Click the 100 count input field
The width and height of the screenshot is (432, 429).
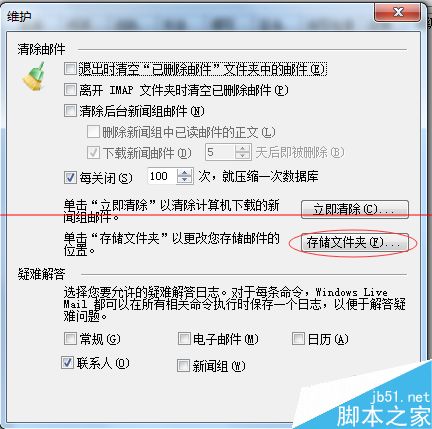162,176
